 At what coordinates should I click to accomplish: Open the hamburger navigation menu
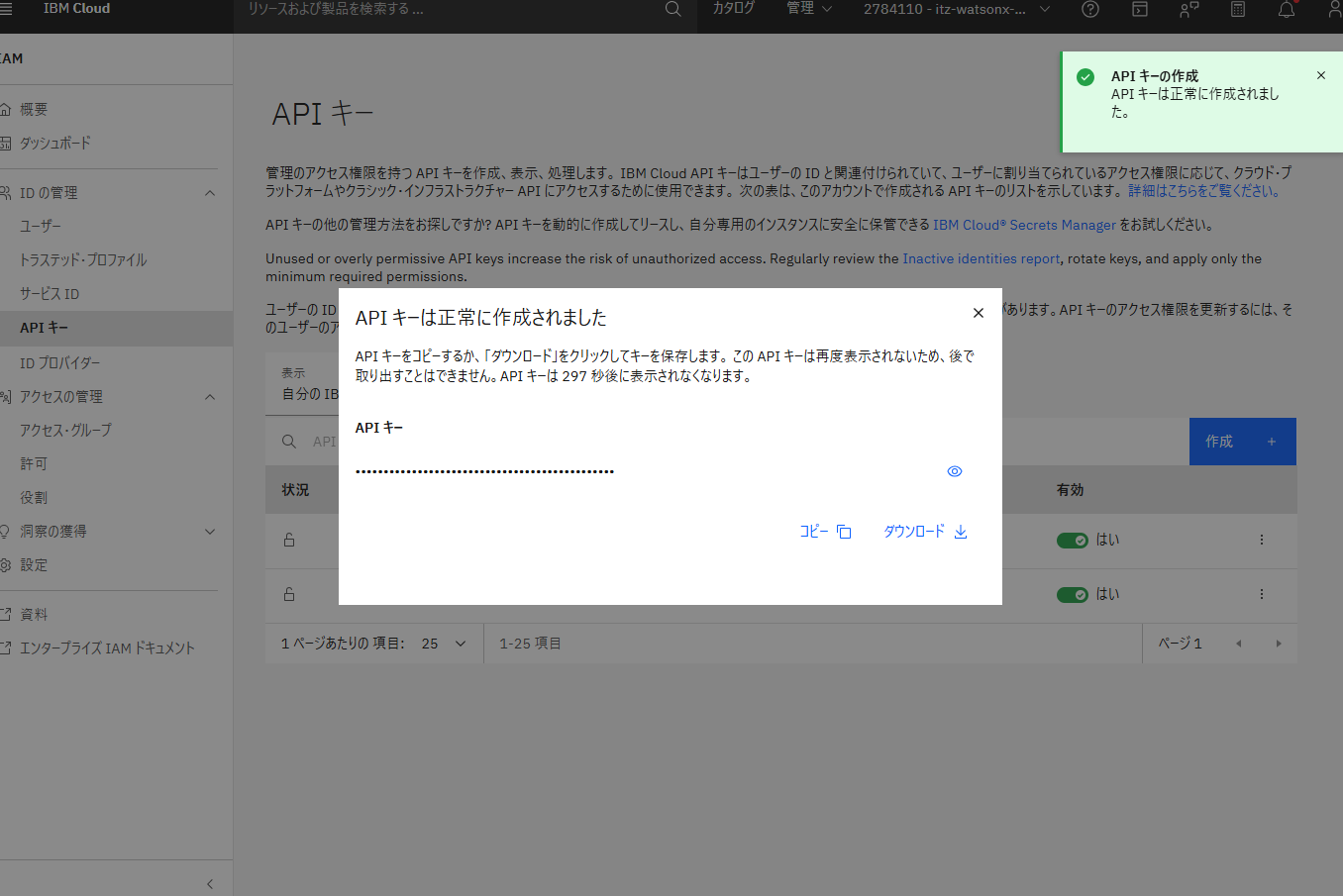click(x=6, y=9)
